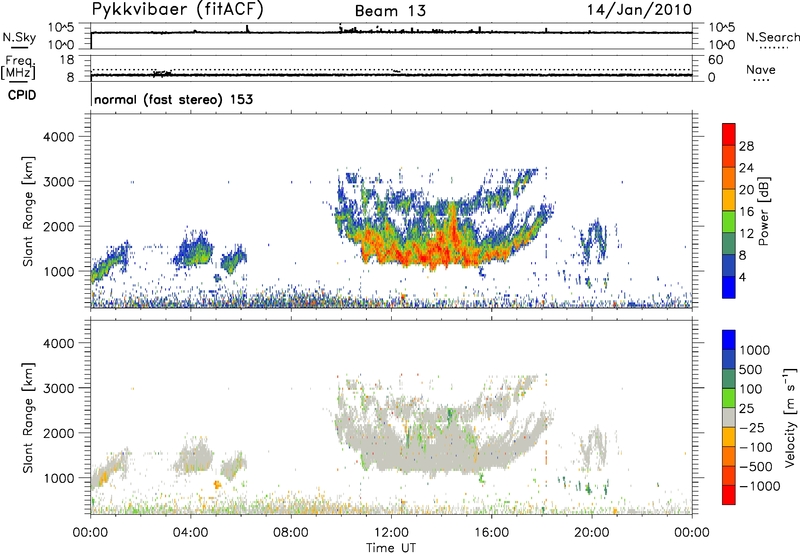Click the 500 label on the velocity scale
This screenshot has height=554, width=800.
[x=751, y=369]
